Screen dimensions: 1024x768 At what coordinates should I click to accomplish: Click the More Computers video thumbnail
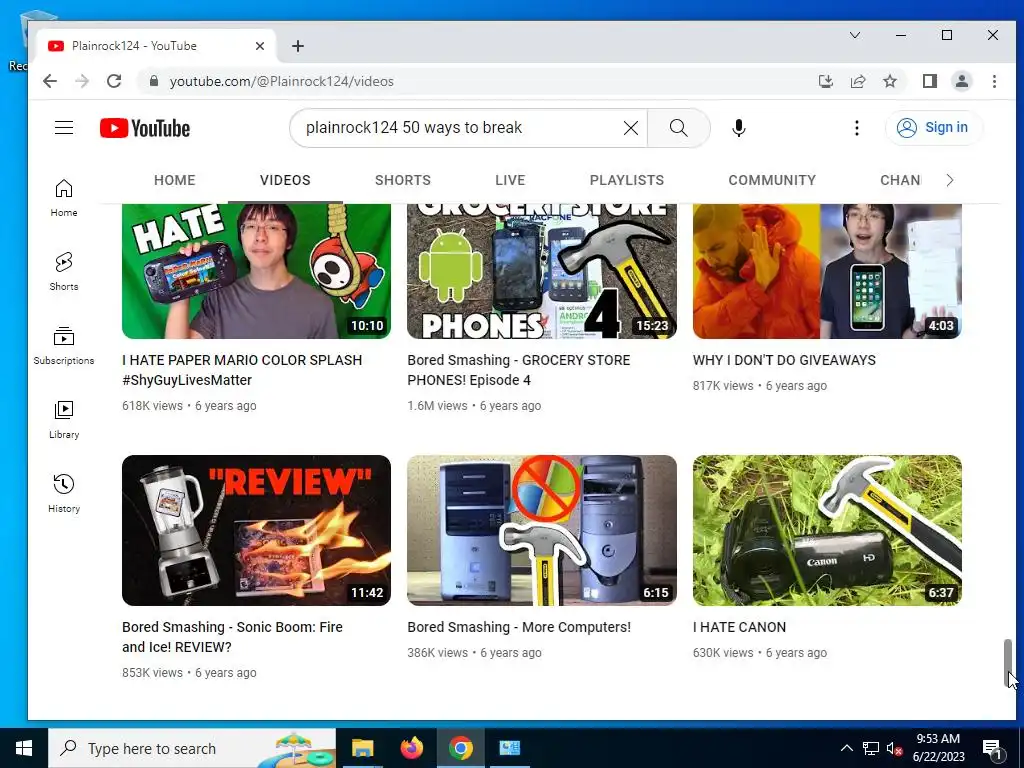541,530
